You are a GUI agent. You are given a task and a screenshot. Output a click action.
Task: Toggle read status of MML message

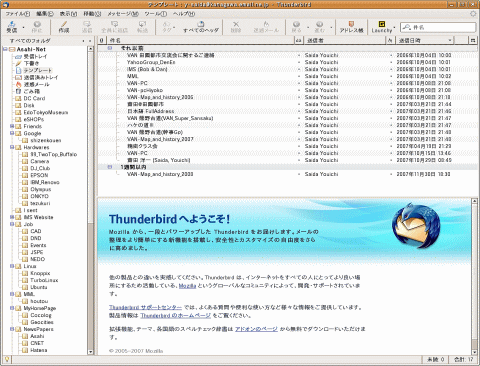pos(299,76)
